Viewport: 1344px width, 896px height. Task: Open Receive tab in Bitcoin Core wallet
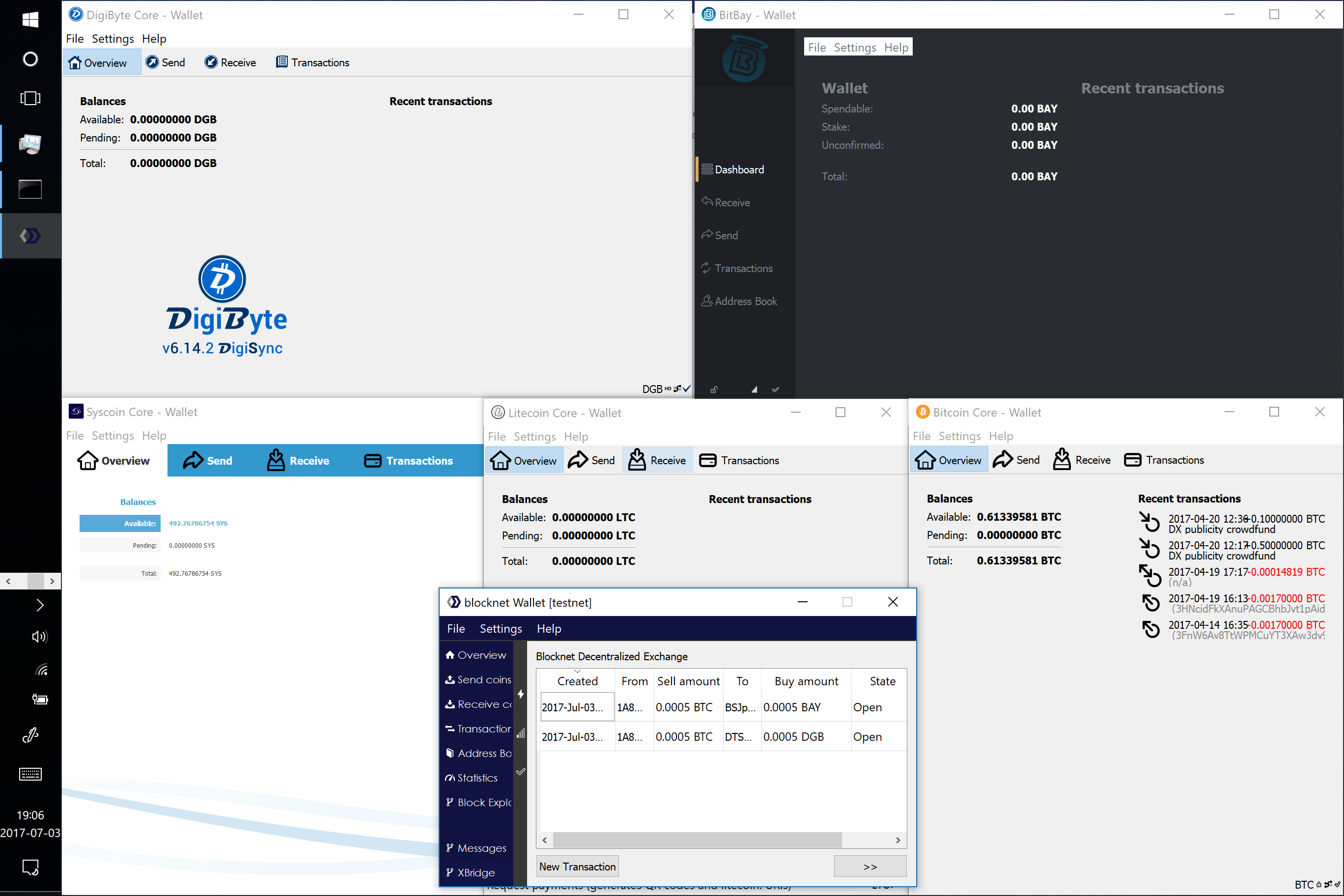coord(1082,460)
